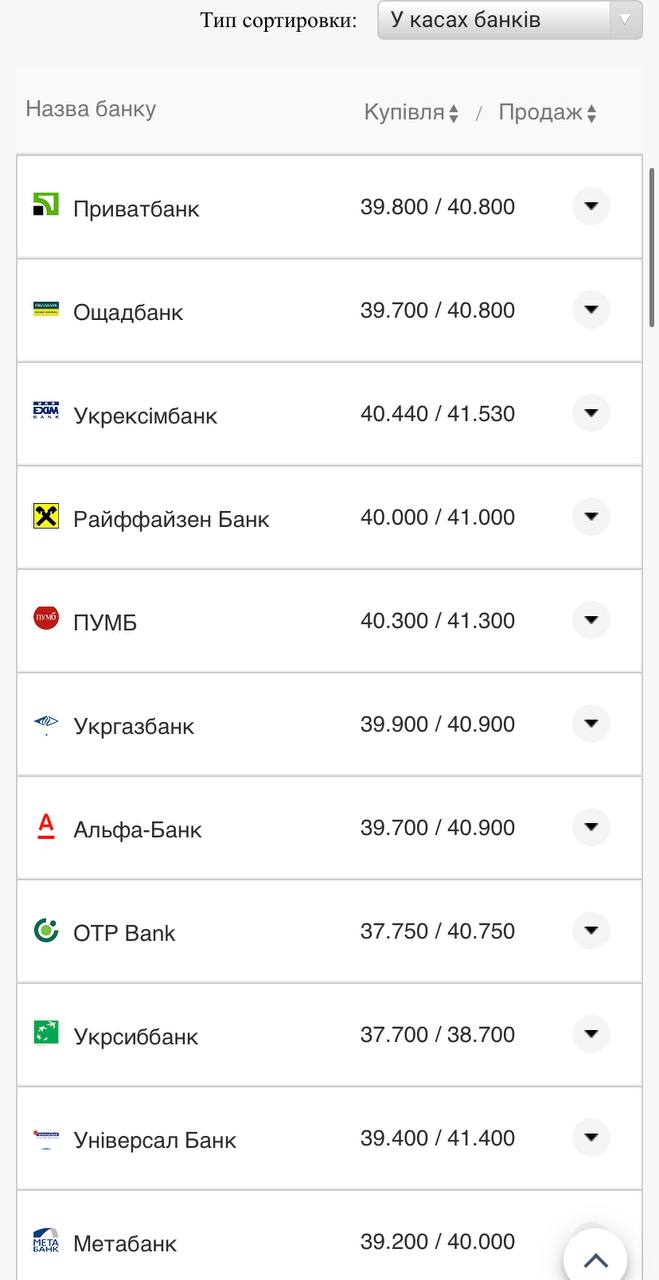Screen dimensions: 659x1280
Task: Click the red ПУМБ logo icon
Action: [46, 619]
